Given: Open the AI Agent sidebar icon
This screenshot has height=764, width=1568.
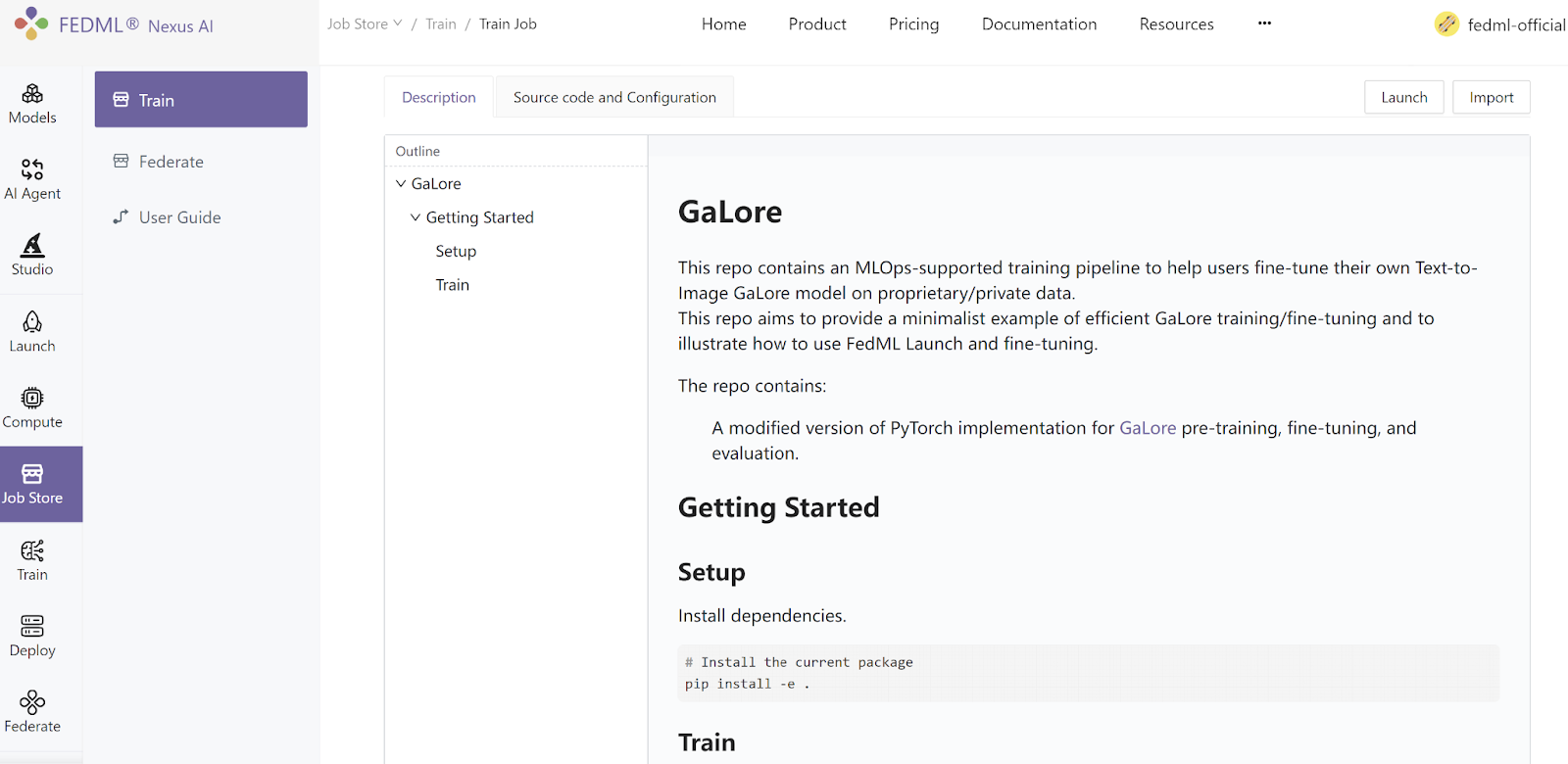Looking at the screenshot, I should (32, 169).
